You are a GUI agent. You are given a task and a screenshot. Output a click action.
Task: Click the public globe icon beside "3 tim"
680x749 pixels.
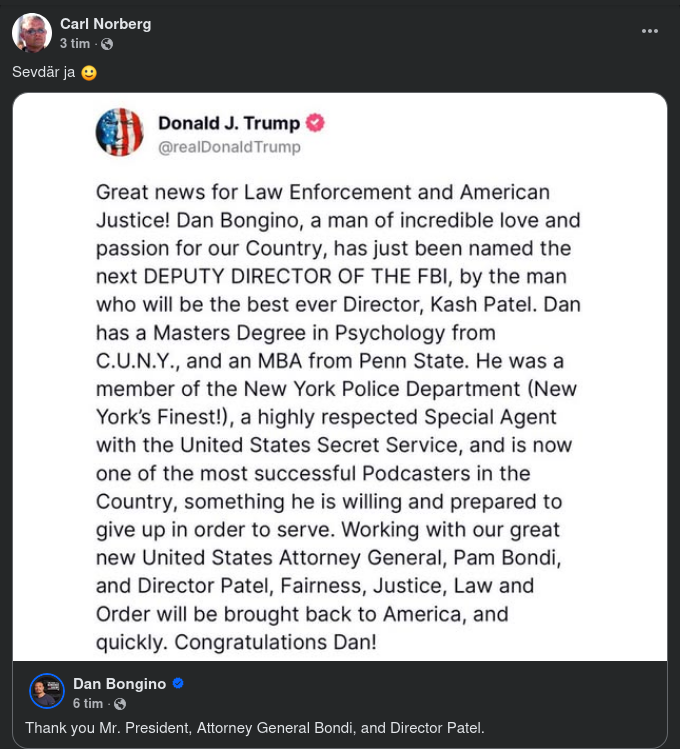click(x=107, y=44)
